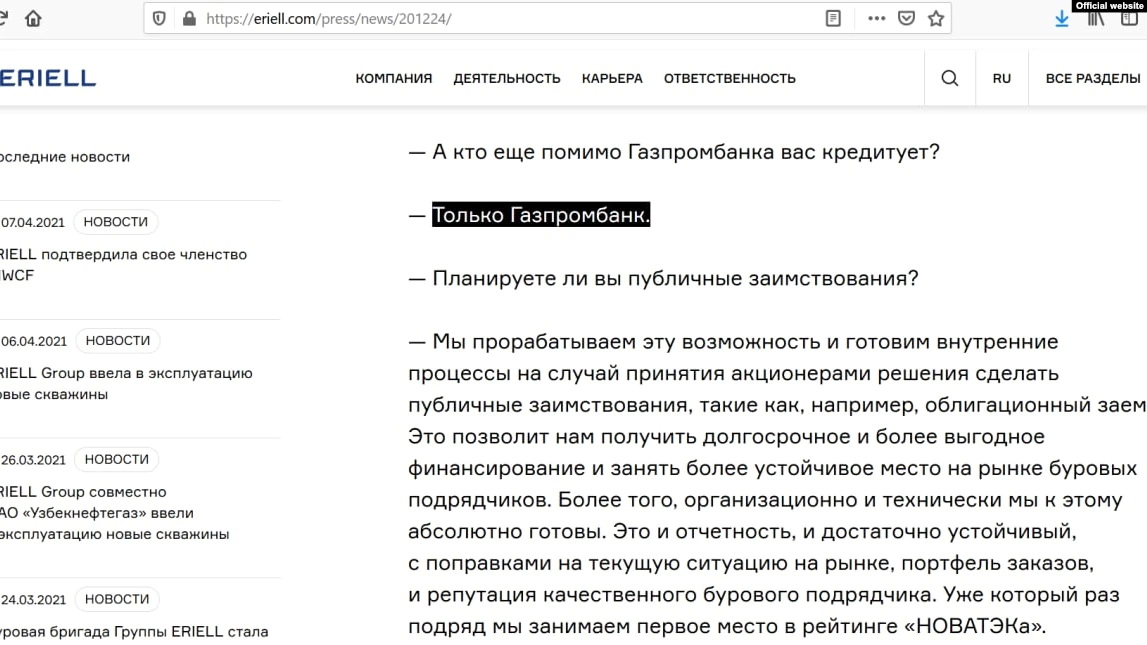
Task: Open the ДЕЯТЕЛЬНОСТЬ menu item
Action: [507, 78]
